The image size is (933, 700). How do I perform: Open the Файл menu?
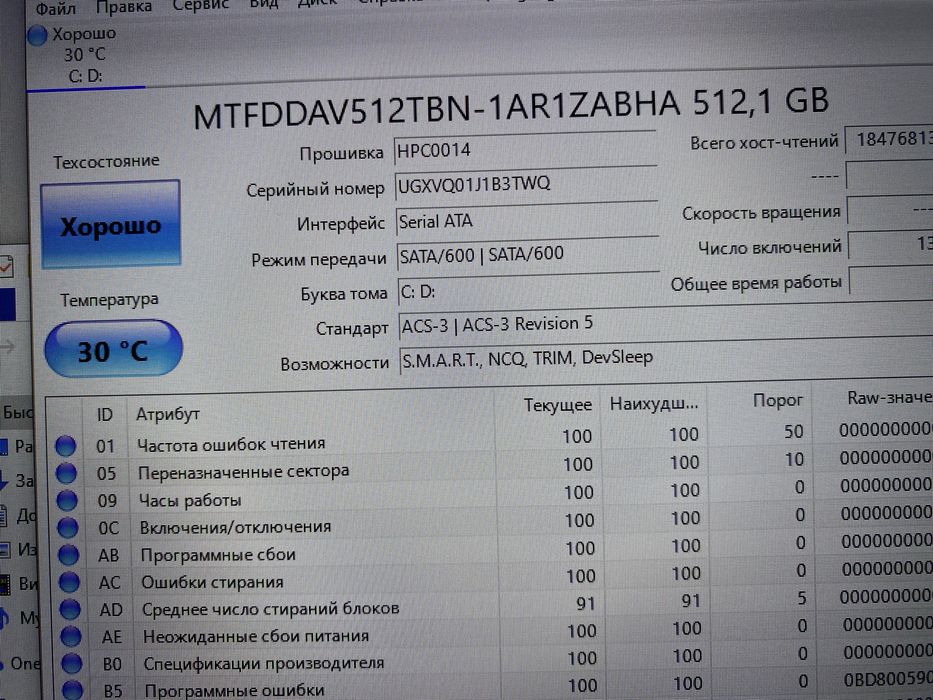click(x=55, y=8)
